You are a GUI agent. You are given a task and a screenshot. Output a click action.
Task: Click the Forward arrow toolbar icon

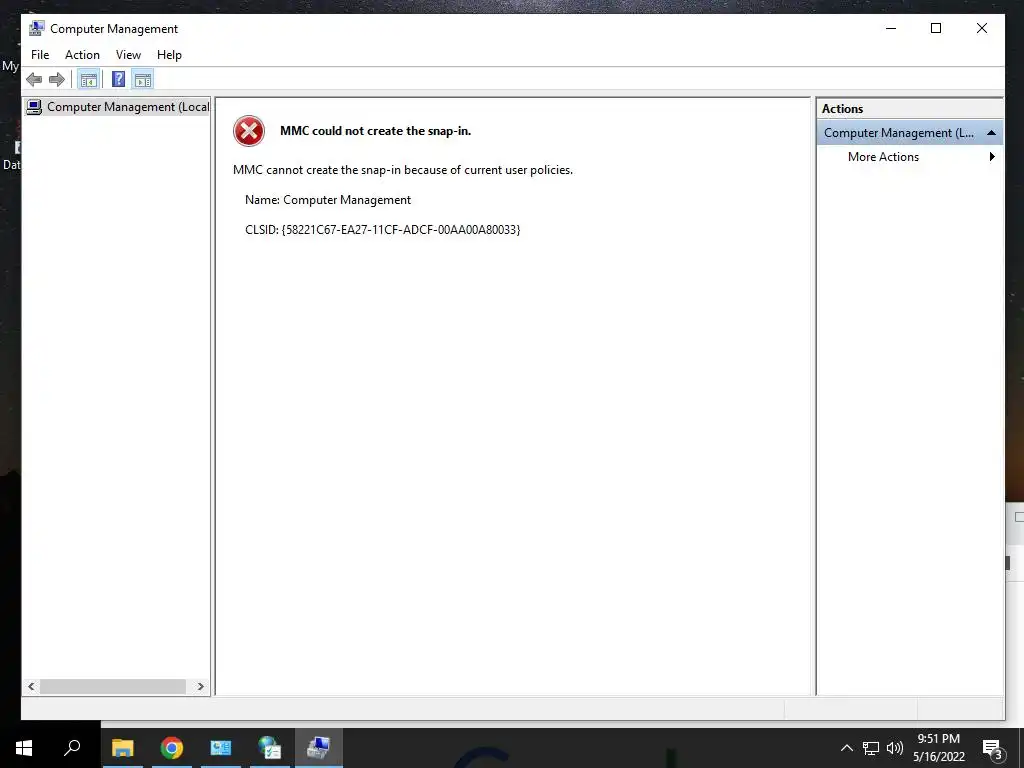click(57, 80)
